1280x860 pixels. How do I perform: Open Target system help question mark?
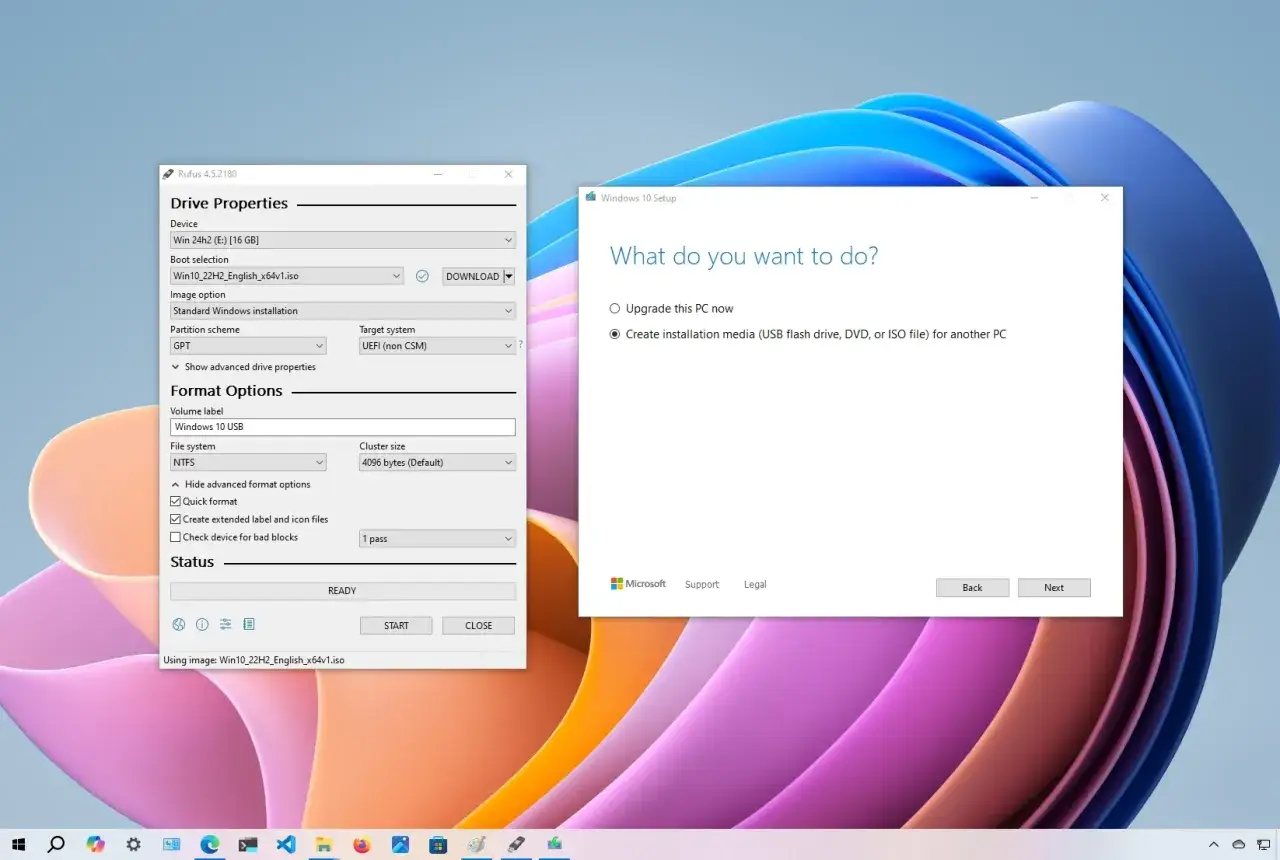520,345
